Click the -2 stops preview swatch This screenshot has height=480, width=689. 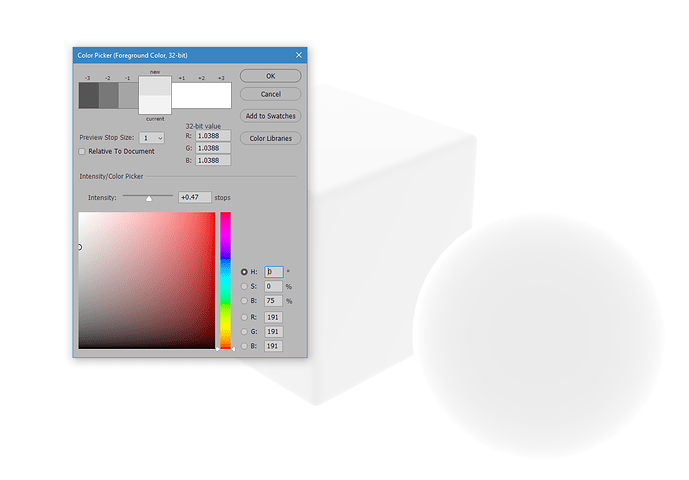coord(109,95)
